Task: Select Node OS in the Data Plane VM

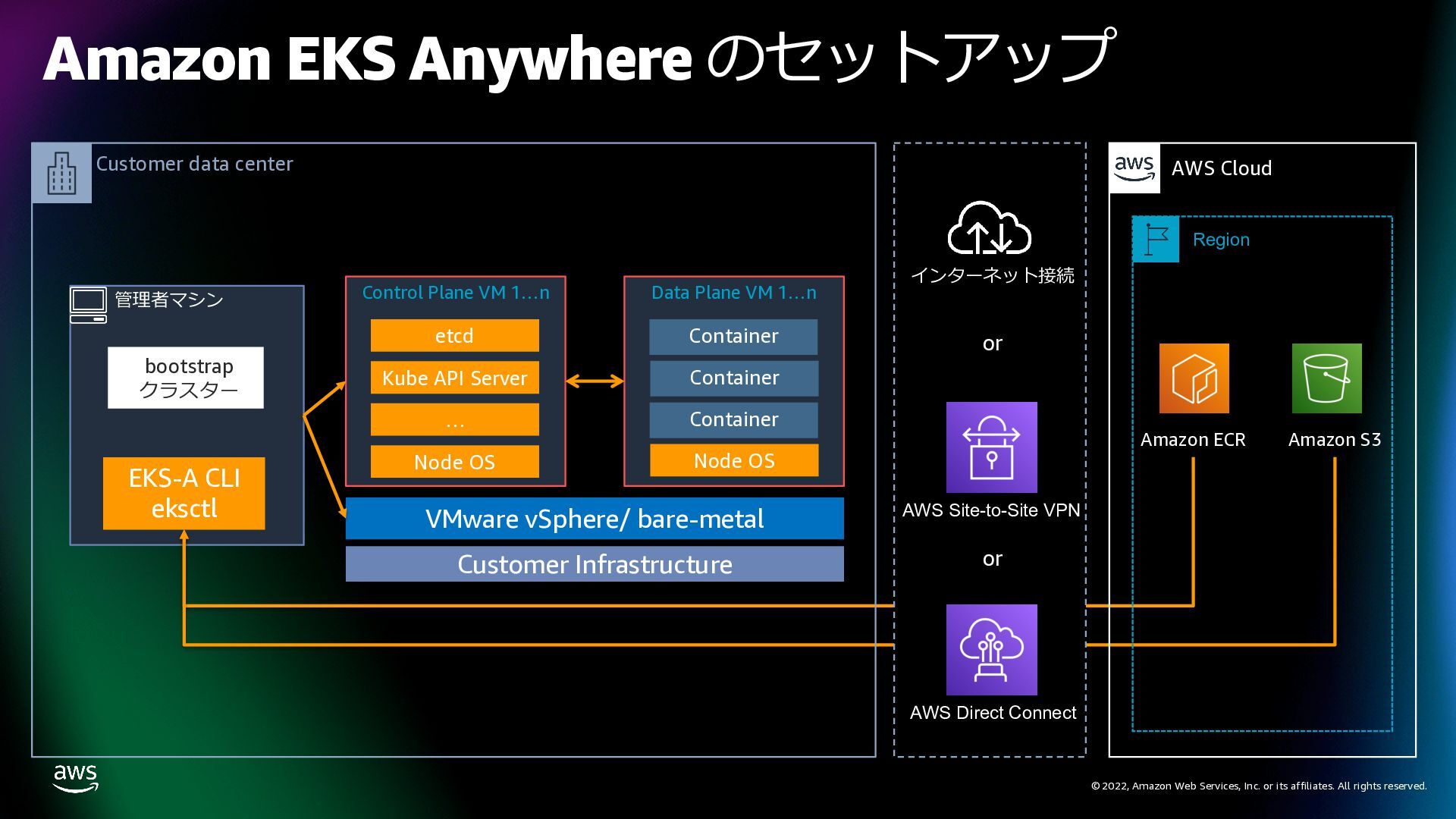Action: coord(734,460)
